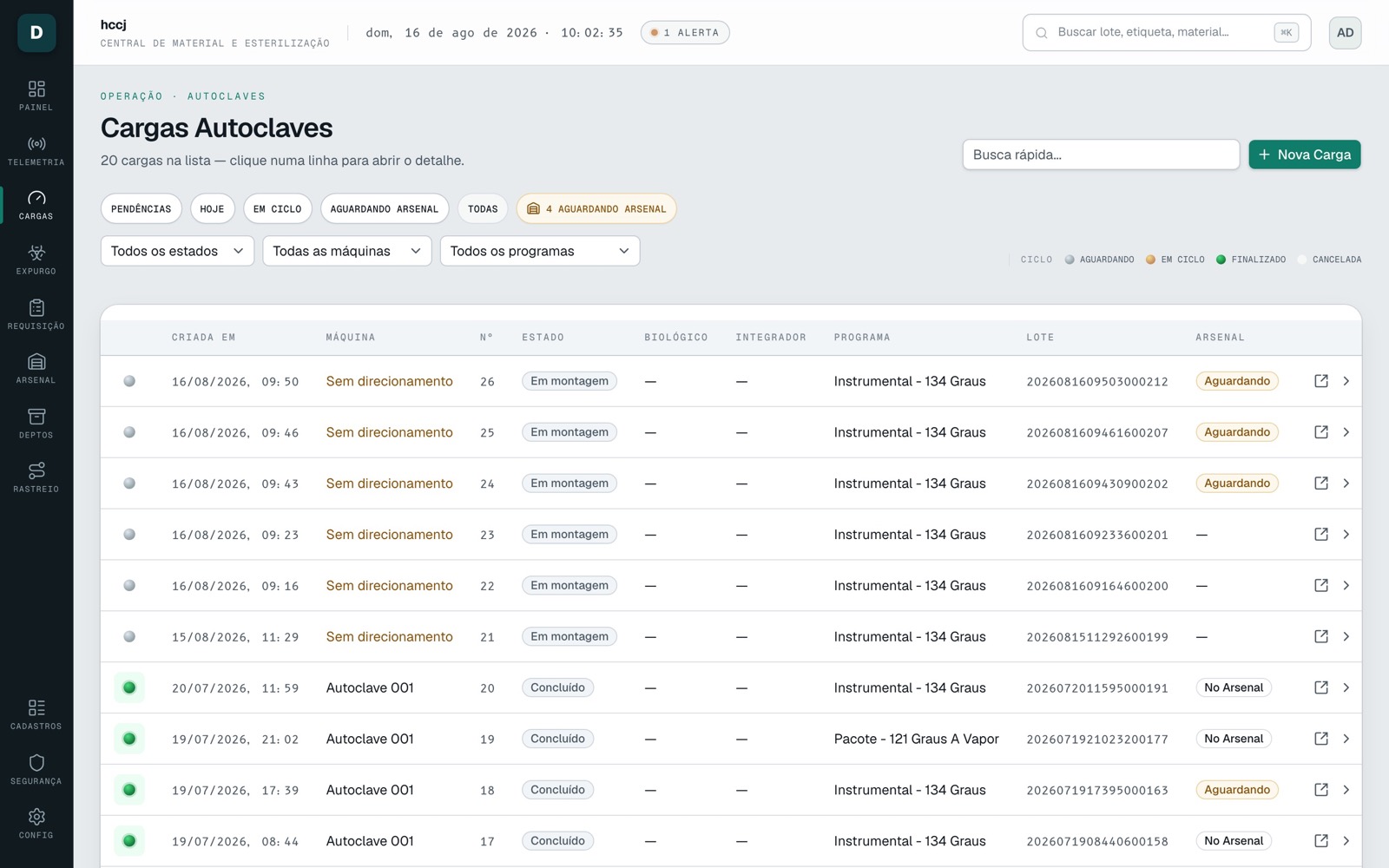Screen dimensions: 1389x868
Task: Open external-link icon for load 22
Action: tap(1321, 586)
